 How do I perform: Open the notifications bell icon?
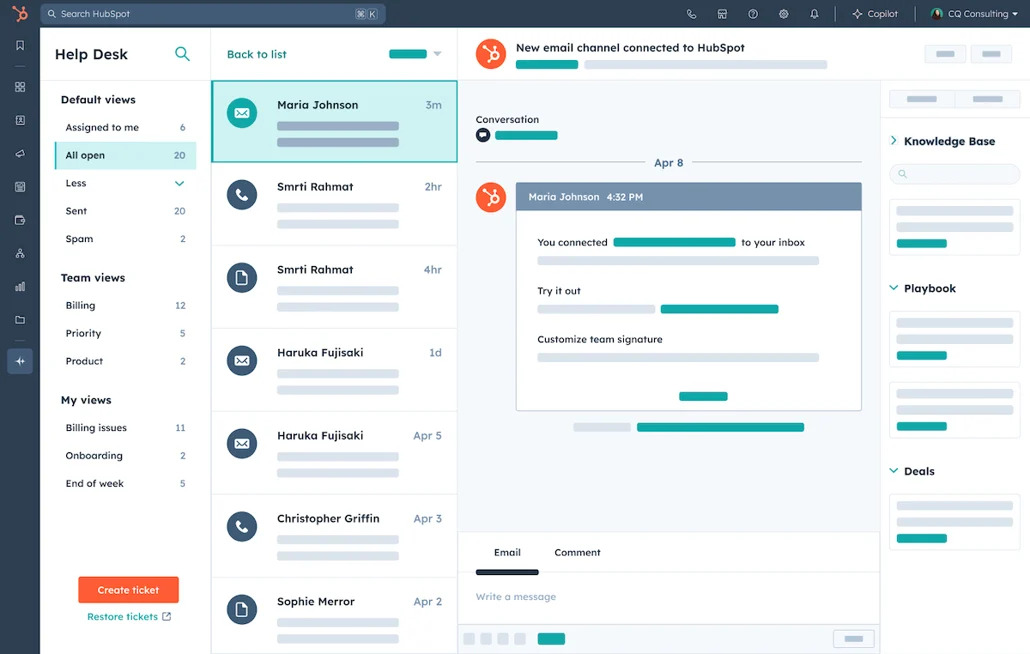(812, 13)
